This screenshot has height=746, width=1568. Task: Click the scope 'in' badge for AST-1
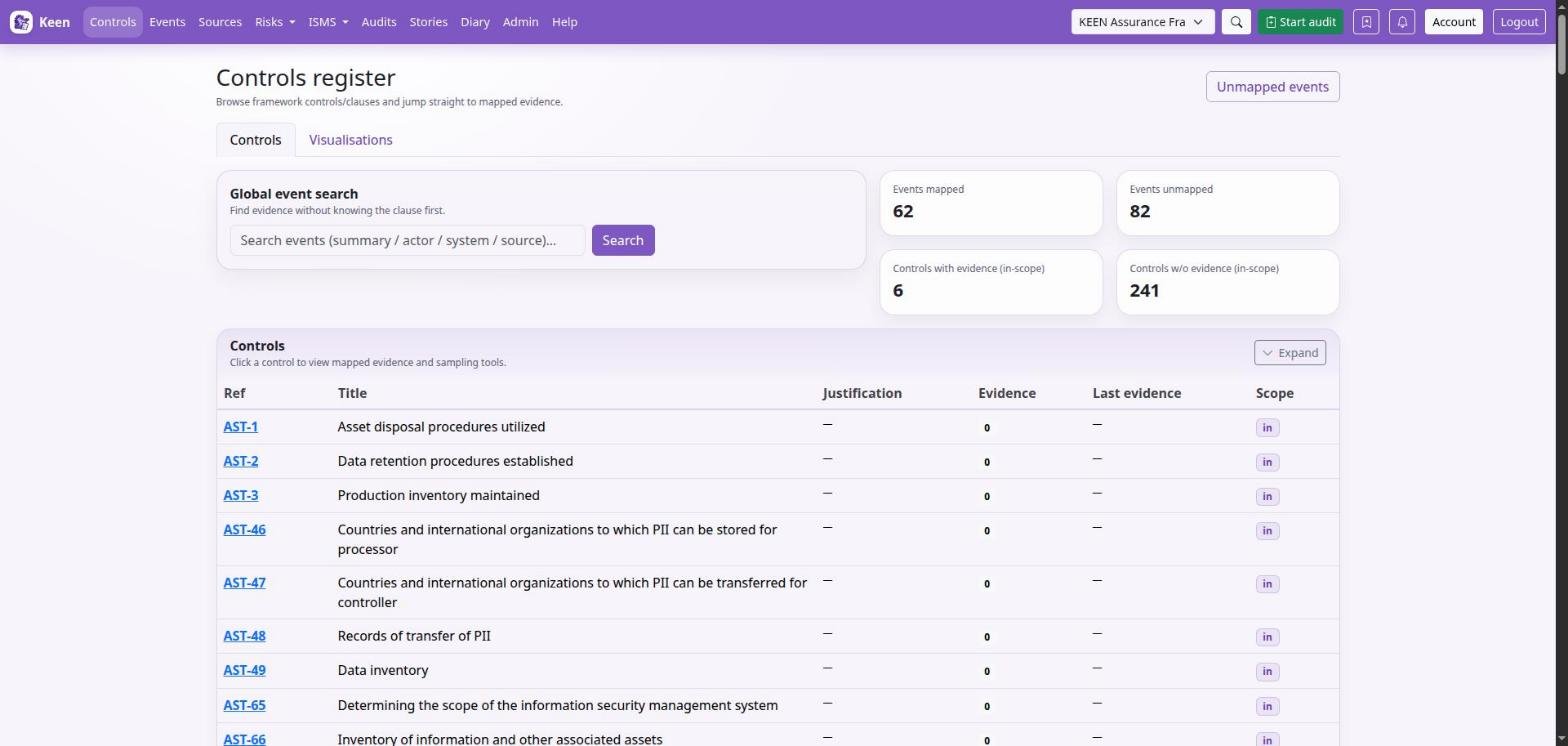1267,428
